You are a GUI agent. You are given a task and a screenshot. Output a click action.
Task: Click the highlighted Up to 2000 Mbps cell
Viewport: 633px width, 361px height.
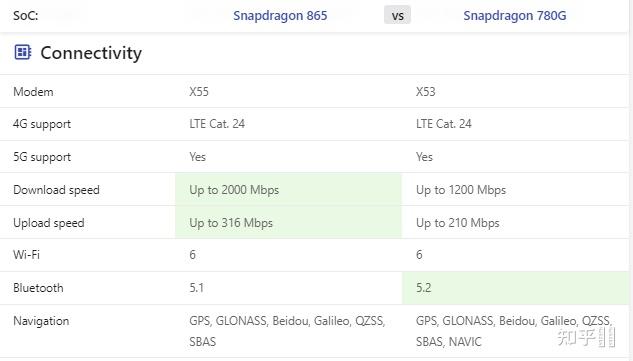click(288, 189)
